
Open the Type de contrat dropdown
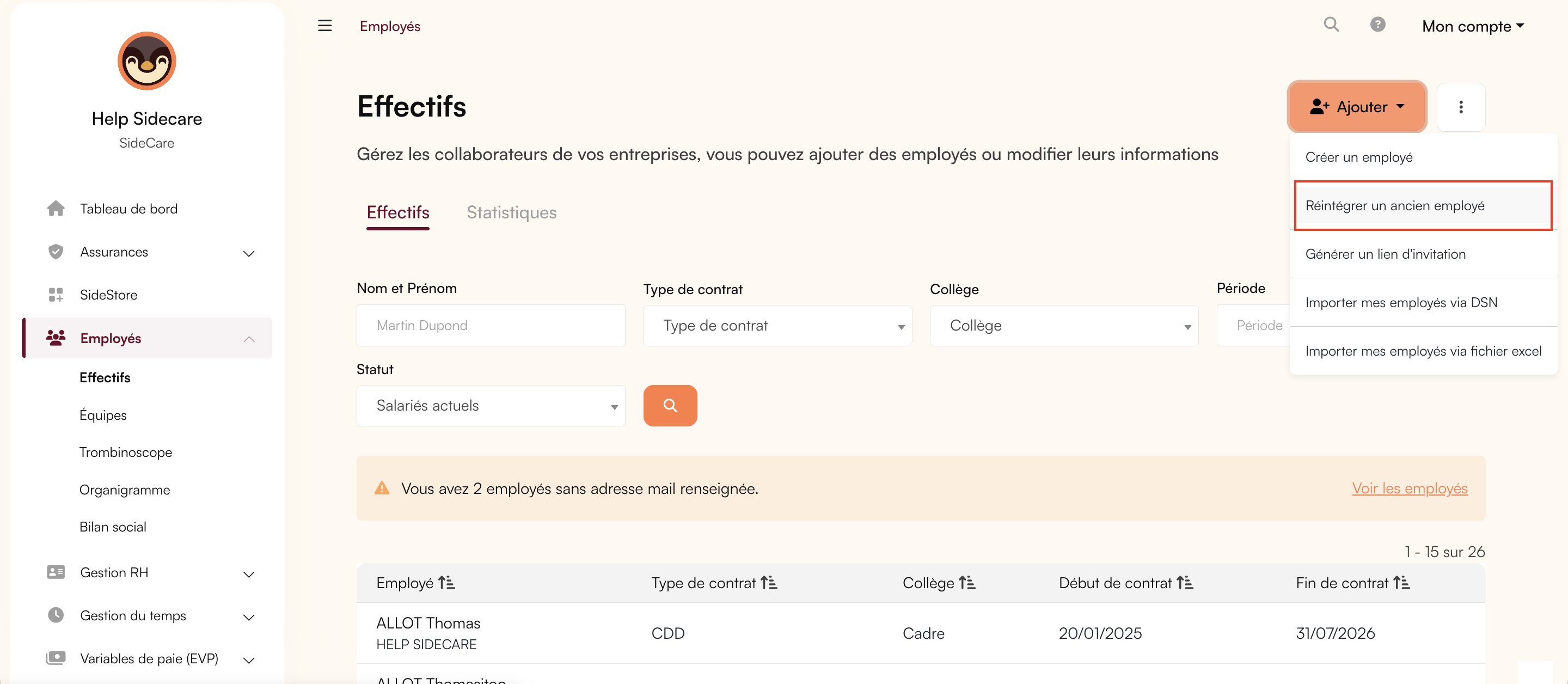click(777, 326)
